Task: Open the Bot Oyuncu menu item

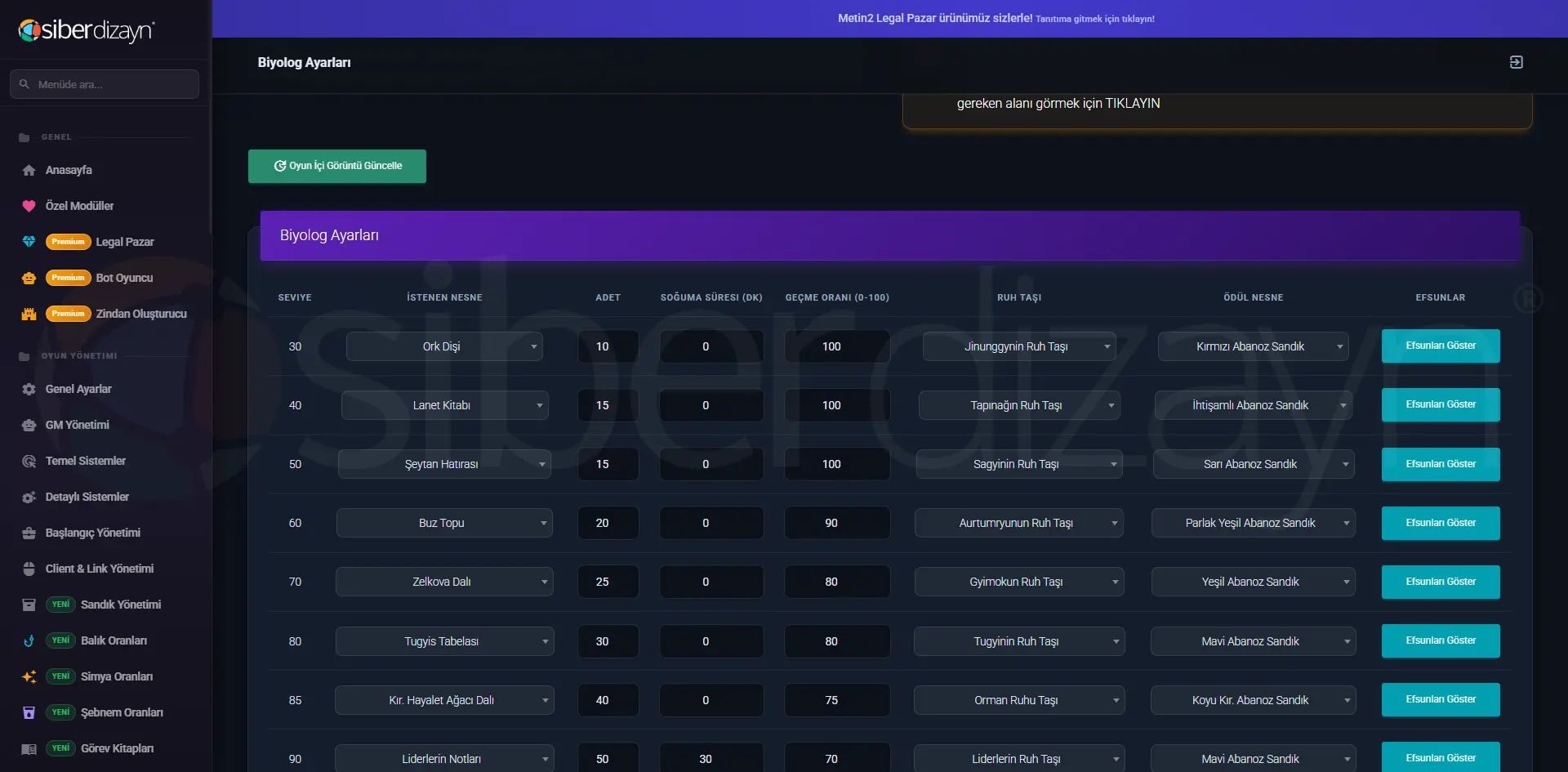Action: (124, 278)
